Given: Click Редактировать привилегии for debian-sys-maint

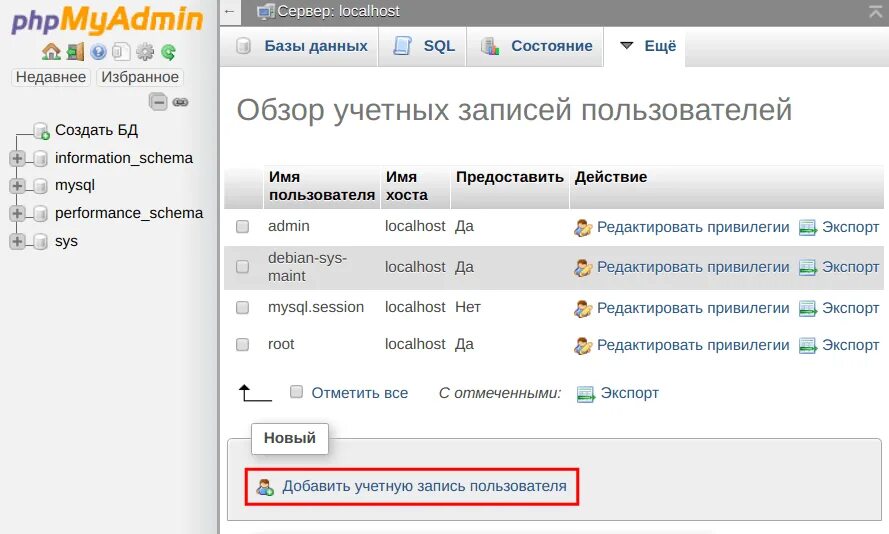Looking at the screenshot, I should 693,267.
